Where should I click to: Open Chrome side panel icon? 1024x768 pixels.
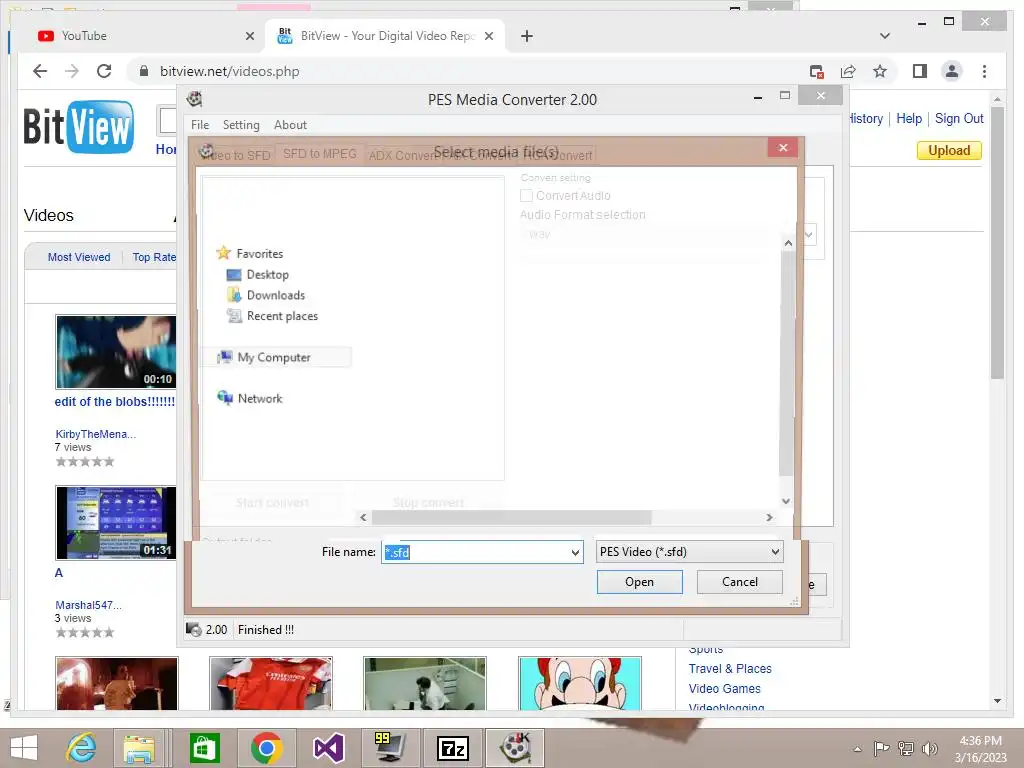pos(920,71)
